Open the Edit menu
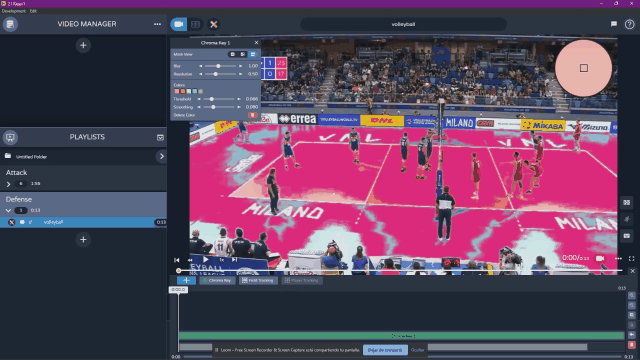This screenshot has width=640, height=360. (x=33, y=11)
